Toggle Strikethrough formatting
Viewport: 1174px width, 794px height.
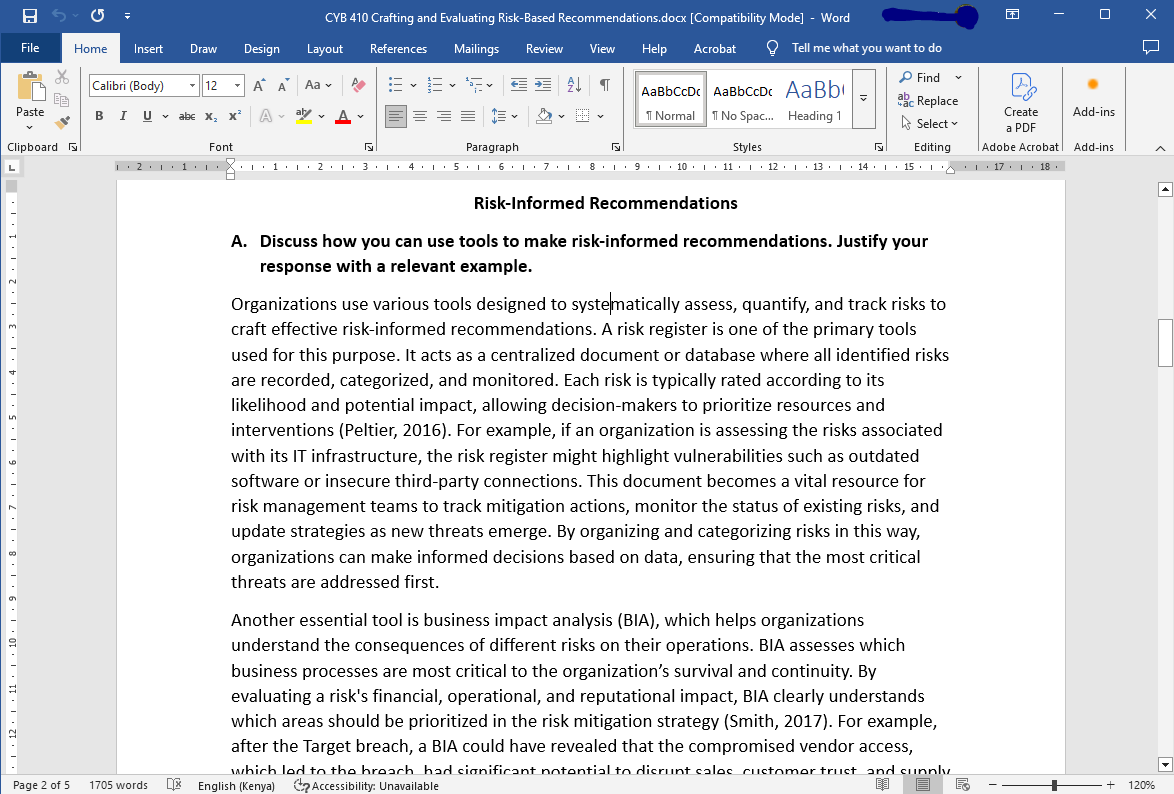[187, 116]
